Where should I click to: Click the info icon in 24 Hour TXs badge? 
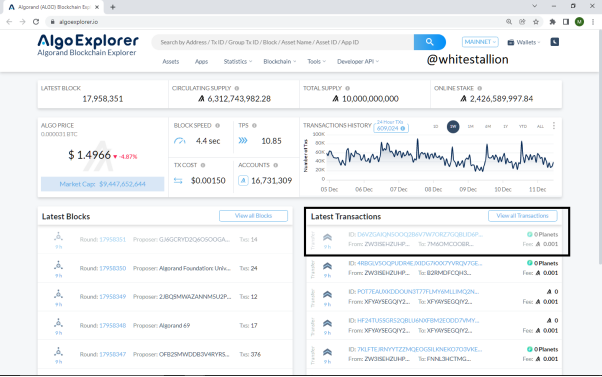point(403,129)
